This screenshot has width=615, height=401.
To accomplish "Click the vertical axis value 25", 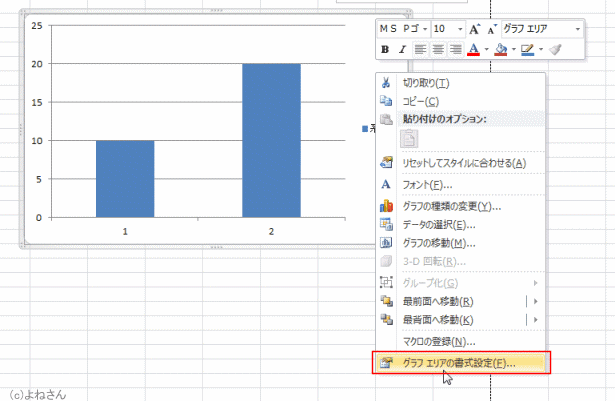I will click(x=37, y=26).
